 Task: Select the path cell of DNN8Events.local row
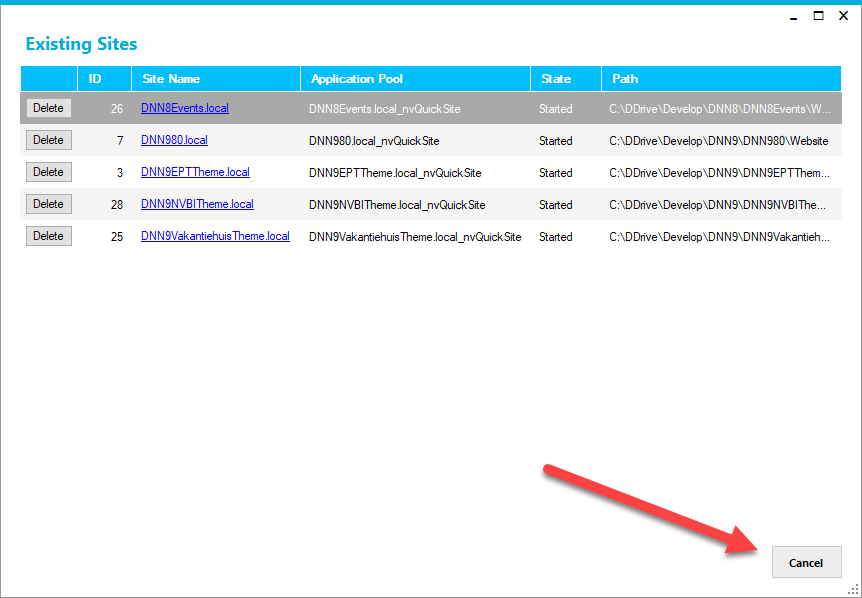721,109
